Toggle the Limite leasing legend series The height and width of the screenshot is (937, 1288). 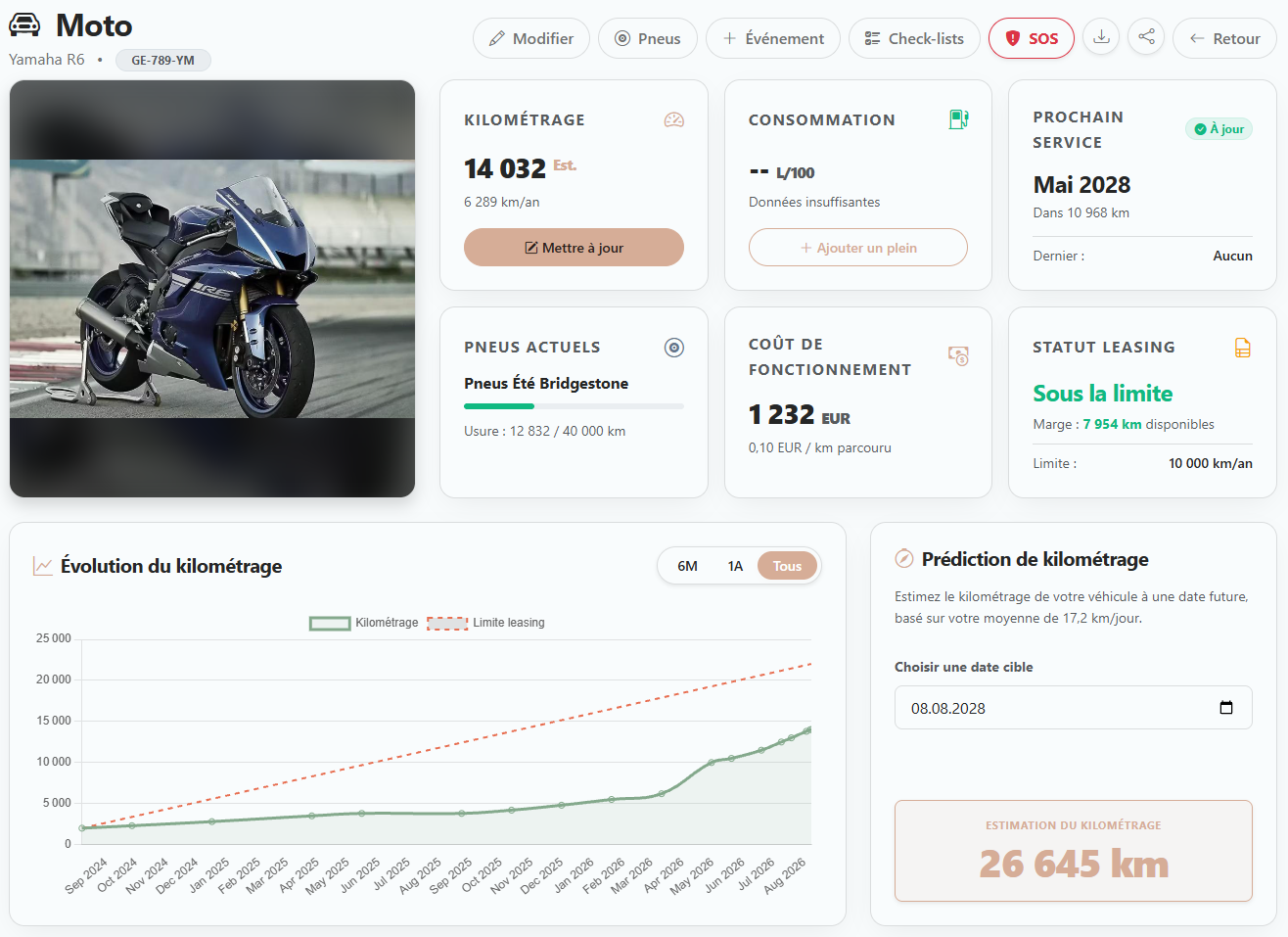485,623
